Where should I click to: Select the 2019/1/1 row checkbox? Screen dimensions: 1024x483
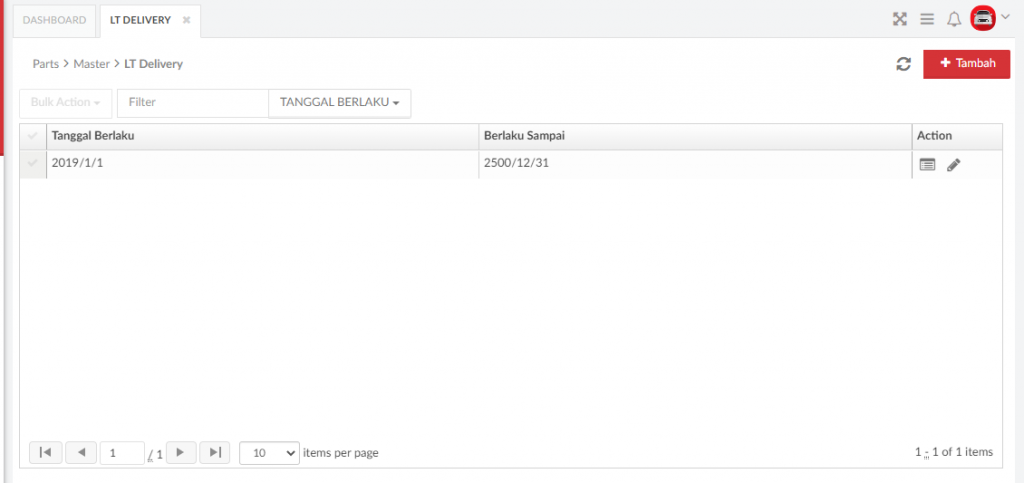[33, 163]
